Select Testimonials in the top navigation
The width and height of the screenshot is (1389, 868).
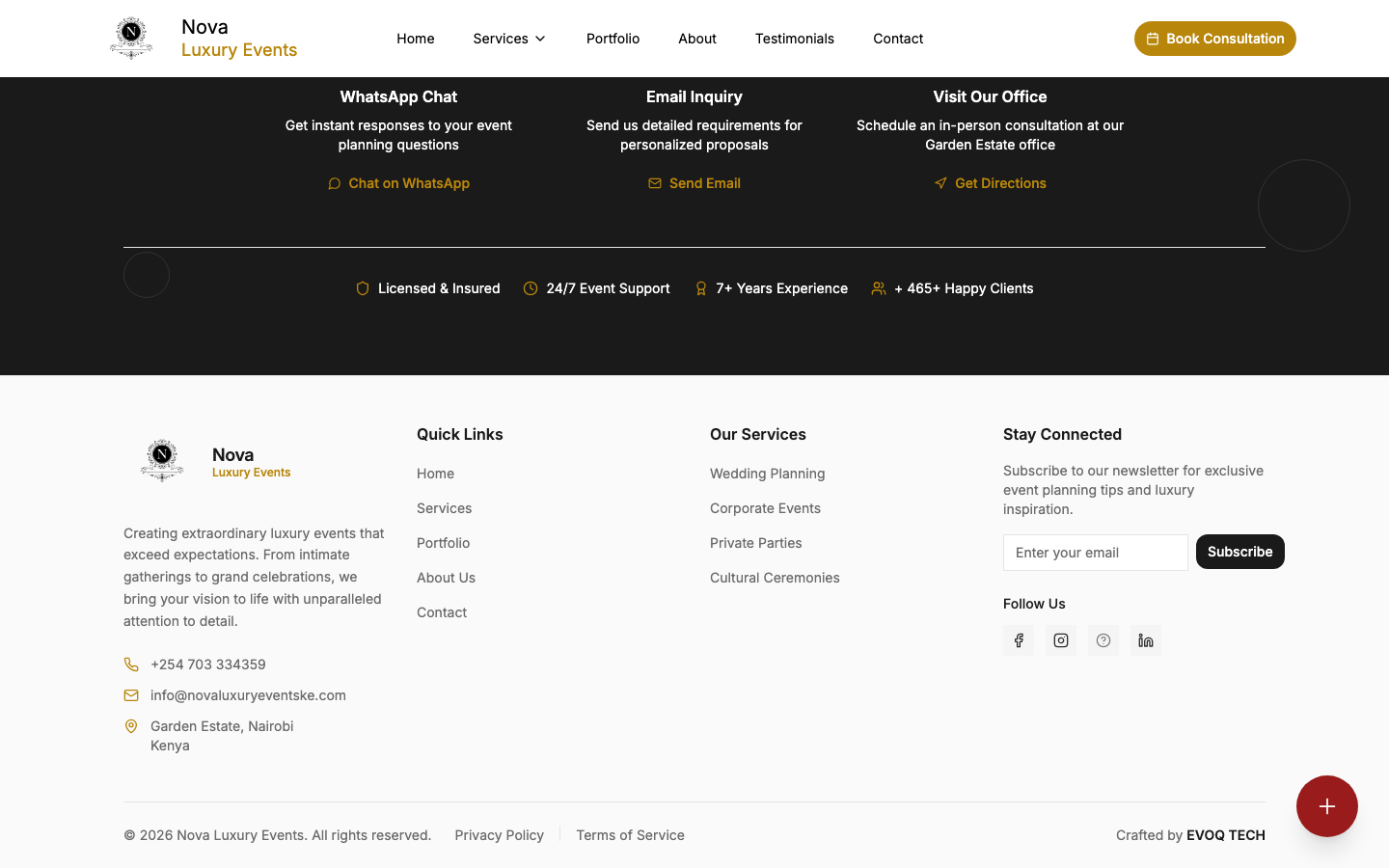point(795,39)
